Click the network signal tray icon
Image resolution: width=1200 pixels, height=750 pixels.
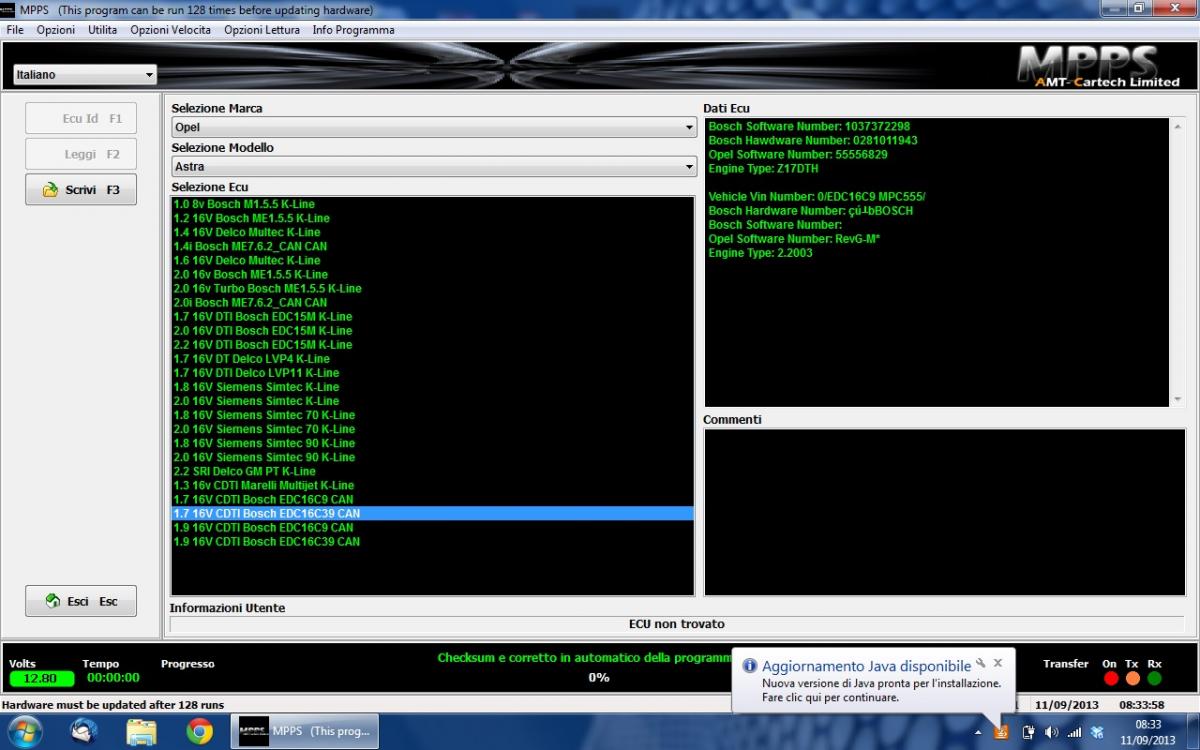pos(1074,732)
